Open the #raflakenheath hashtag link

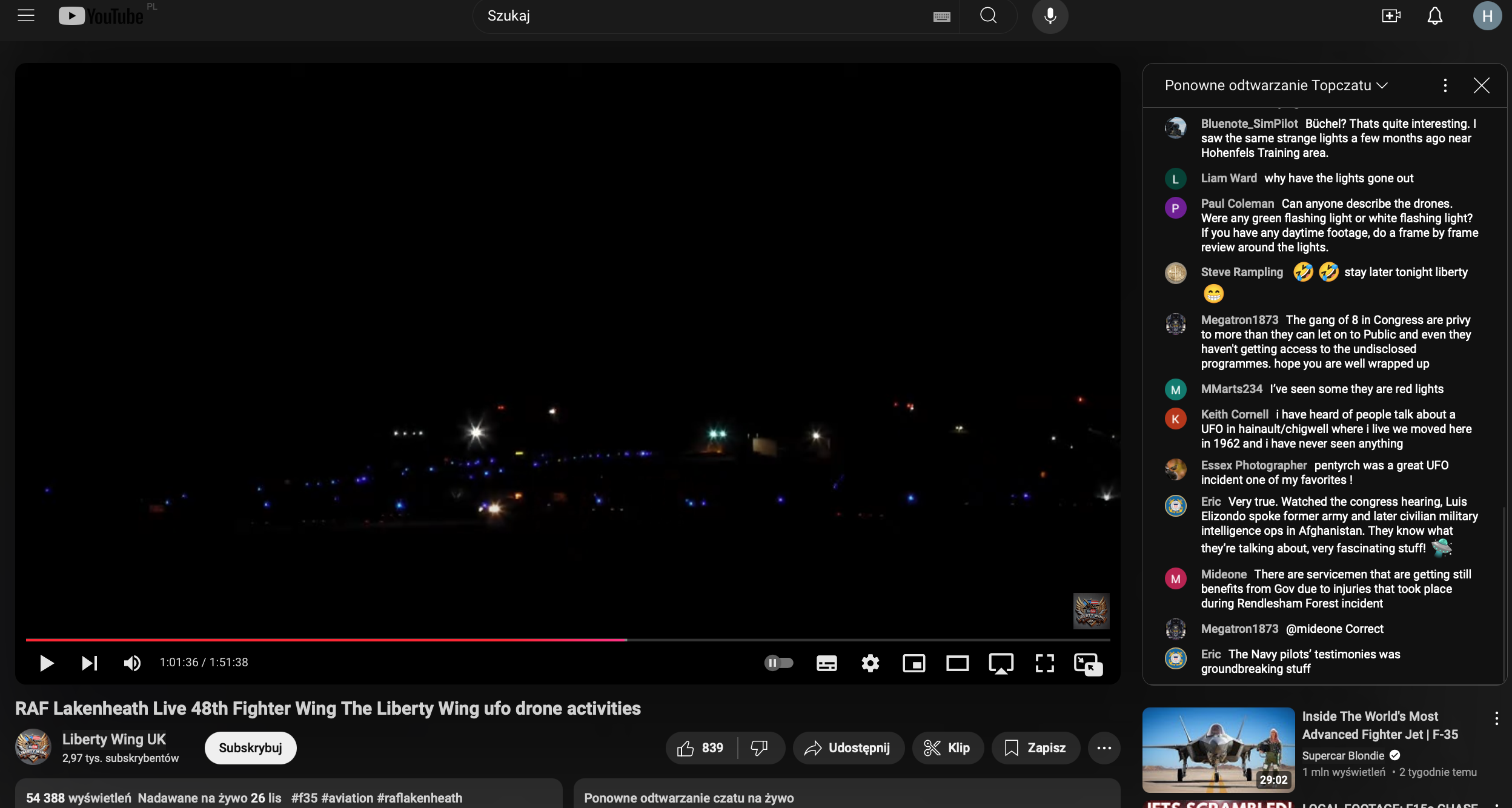pos(419,798)
